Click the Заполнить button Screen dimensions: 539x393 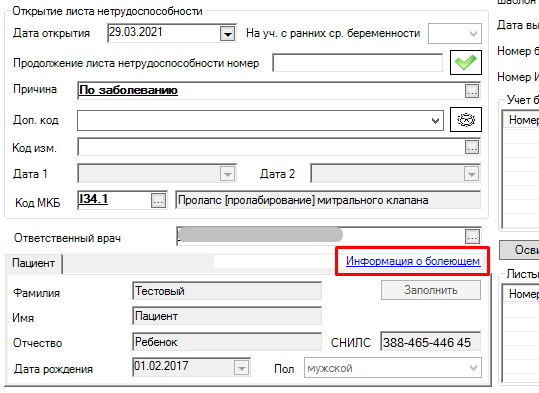(x=431, y=290)
